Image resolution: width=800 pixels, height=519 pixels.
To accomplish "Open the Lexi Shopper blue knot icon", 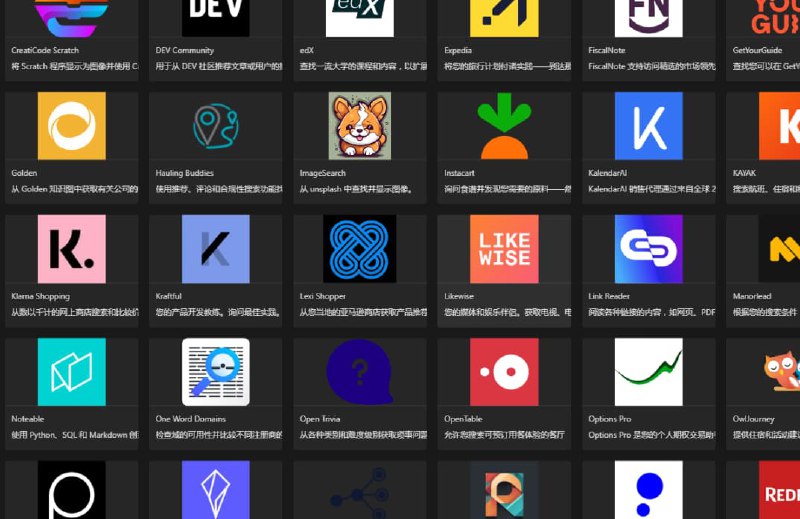I will [359, 249].
